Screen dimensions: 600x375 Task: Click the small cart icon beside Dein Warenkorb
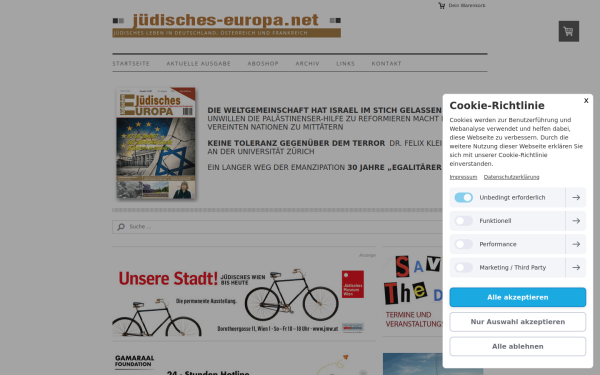442,6
